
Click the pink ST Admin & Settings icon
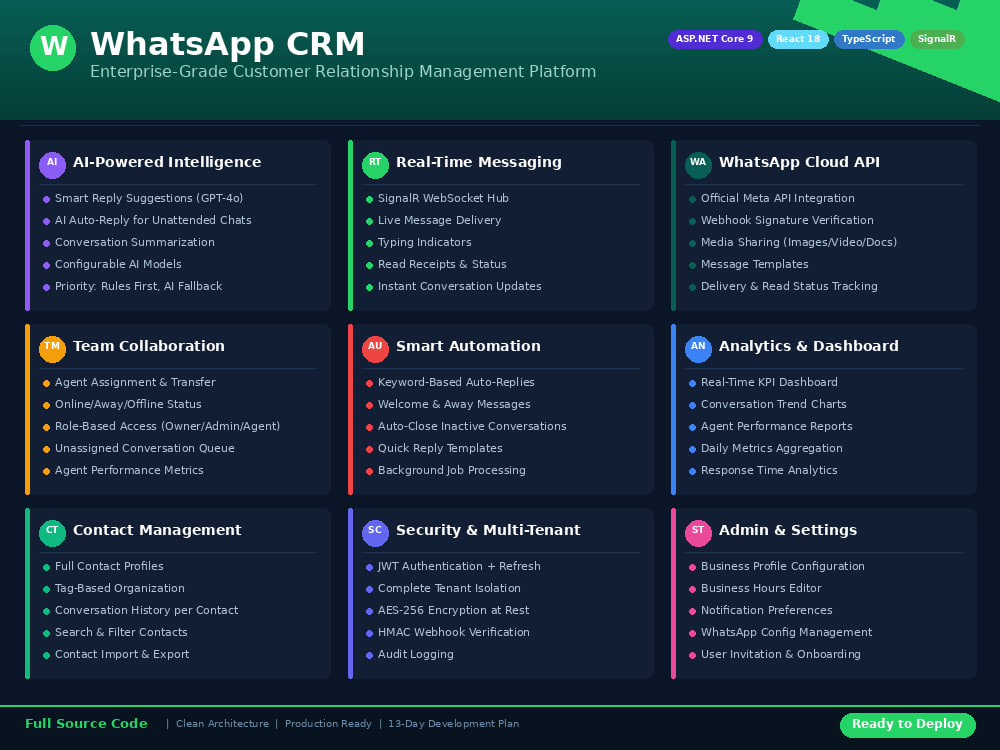tap(698, 533)
